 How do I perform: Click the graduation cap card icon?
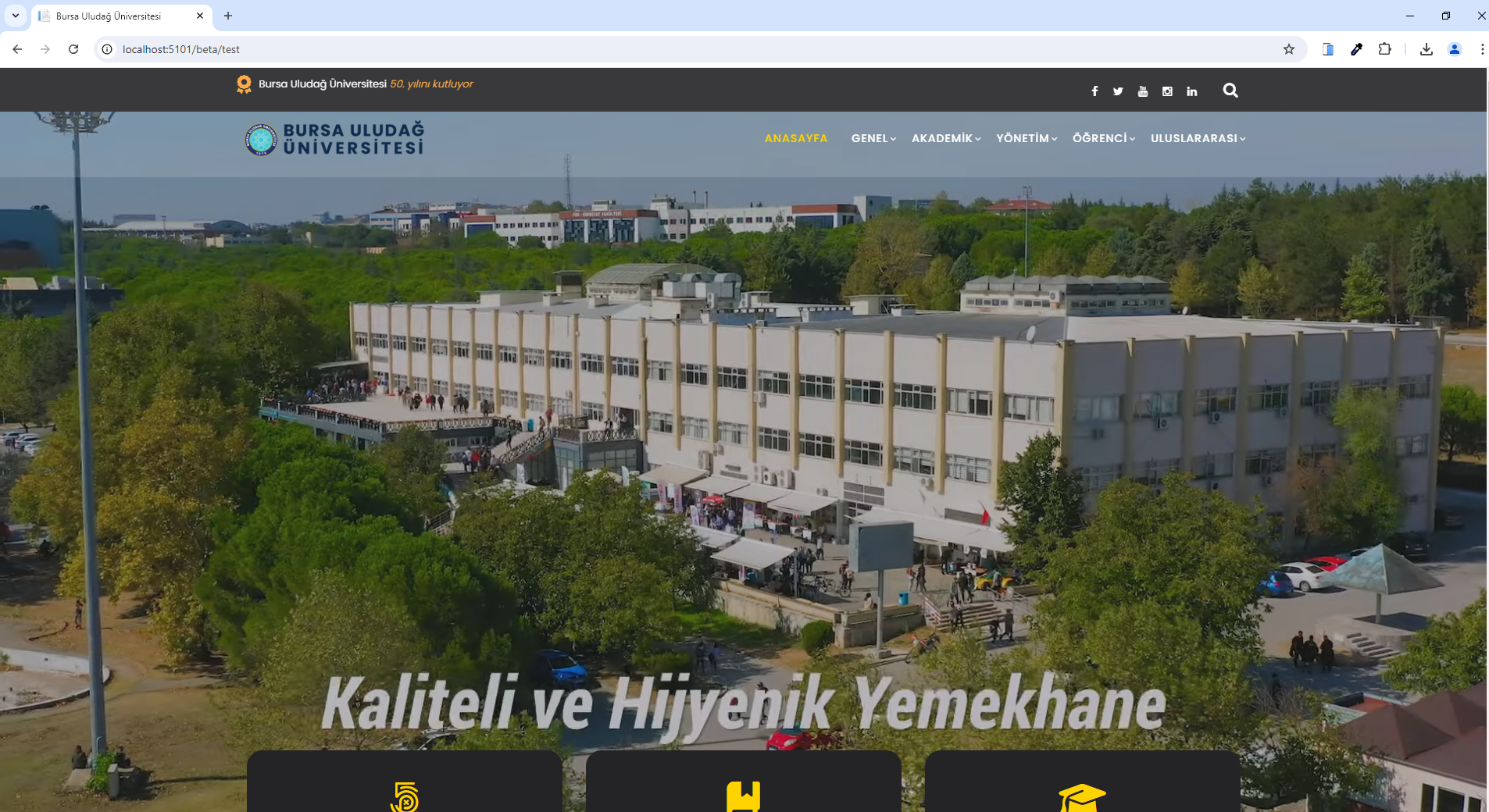[x=1082, y=798]
